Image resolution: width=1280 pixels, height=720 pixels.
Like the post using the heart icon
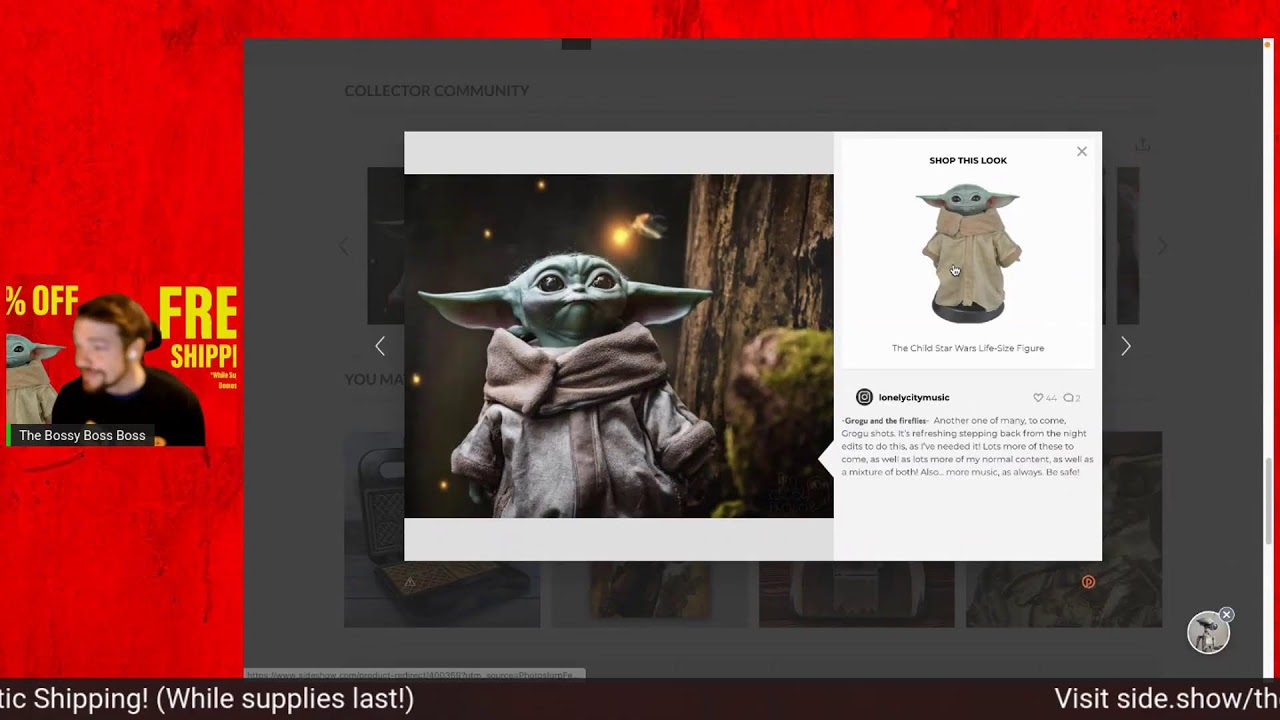(x=1038, y=398)
